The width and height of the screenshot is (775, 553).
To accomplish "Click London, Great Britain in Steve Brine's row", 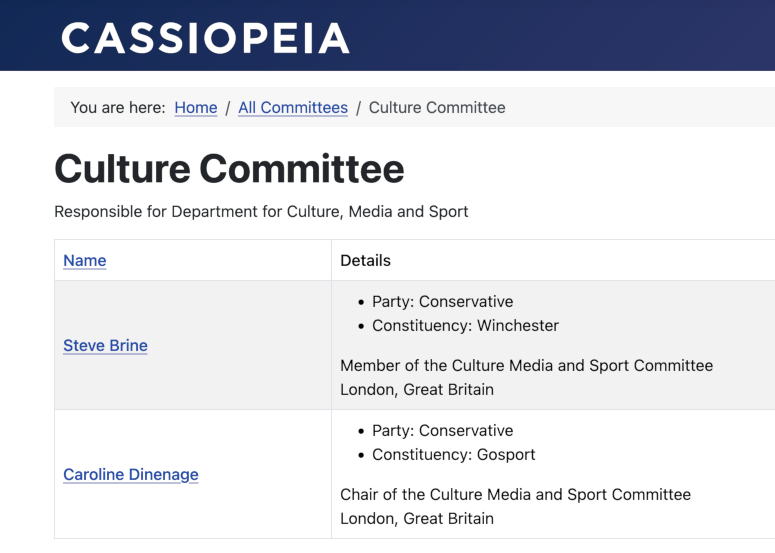I will point(417,390).
